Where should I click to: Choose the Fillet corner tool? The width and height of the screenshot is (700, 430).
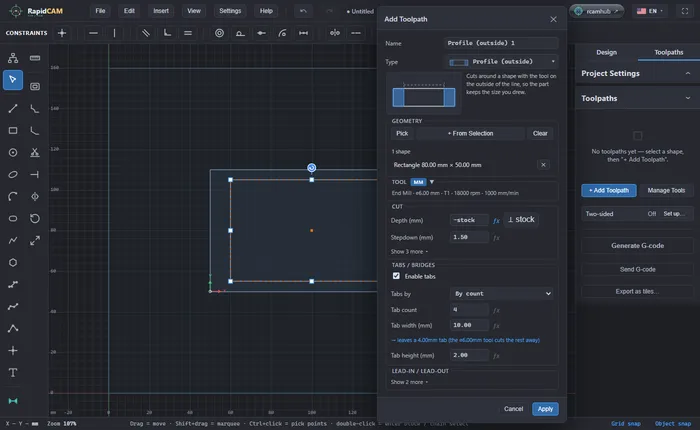(x=35, y=130)
